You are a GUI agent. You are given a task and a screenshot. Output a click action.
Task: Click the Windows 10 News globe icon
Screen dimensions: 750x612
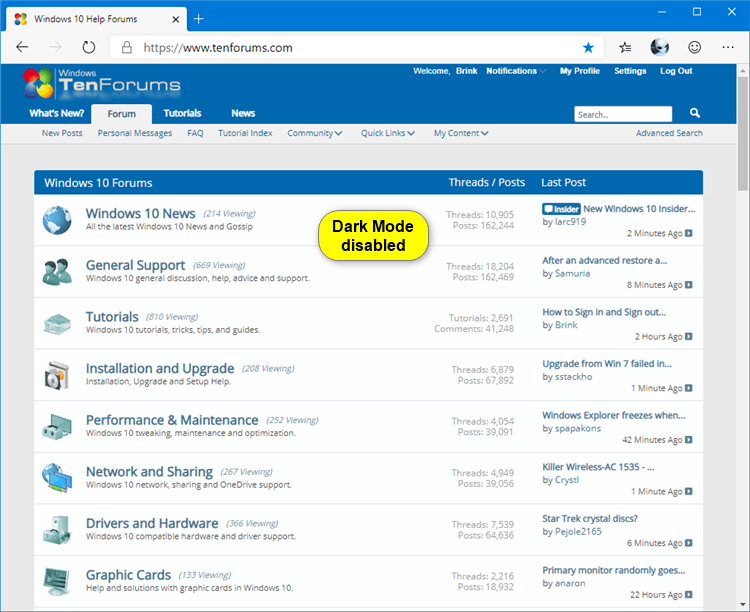click(x=56, y=220)
